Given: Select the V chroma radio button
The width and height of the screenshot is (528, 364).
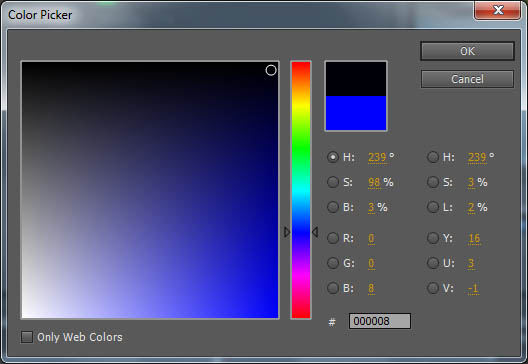Looking at the screenshot, I should point(433,288).
